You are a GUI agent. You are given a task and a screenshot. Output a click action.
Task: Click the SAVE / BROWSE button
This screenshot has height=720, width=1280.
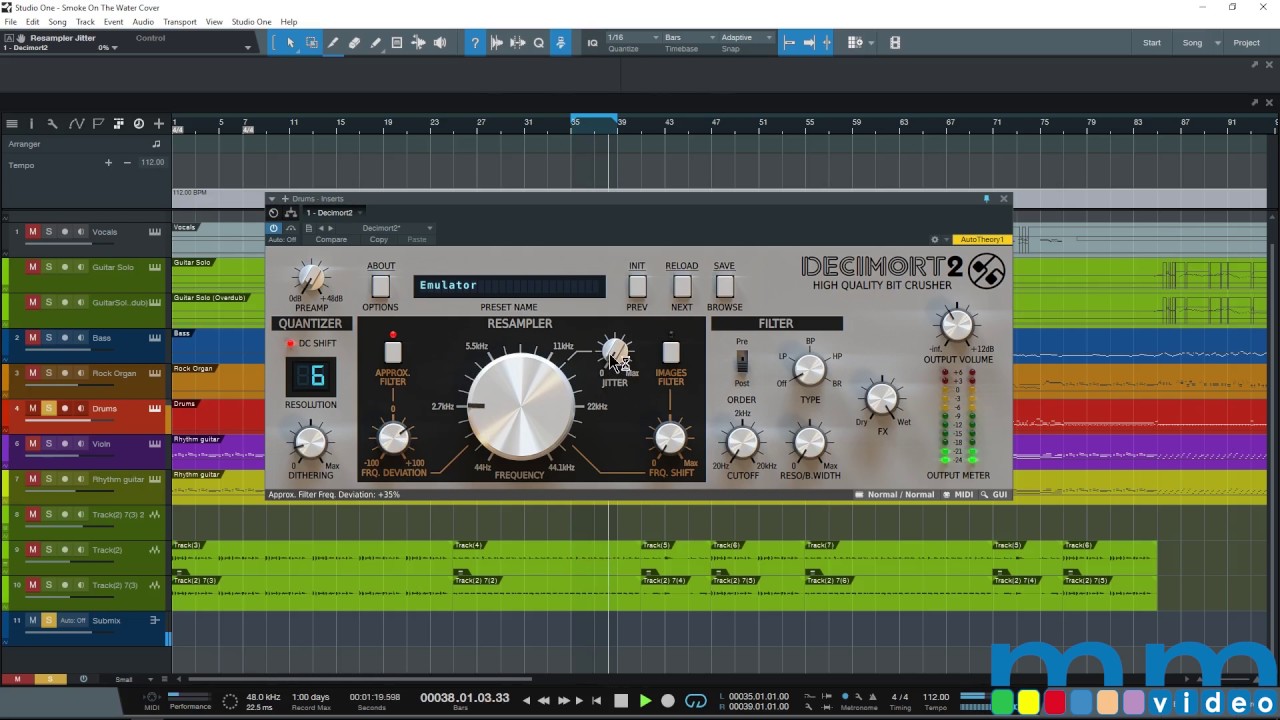tap(725, 286)
